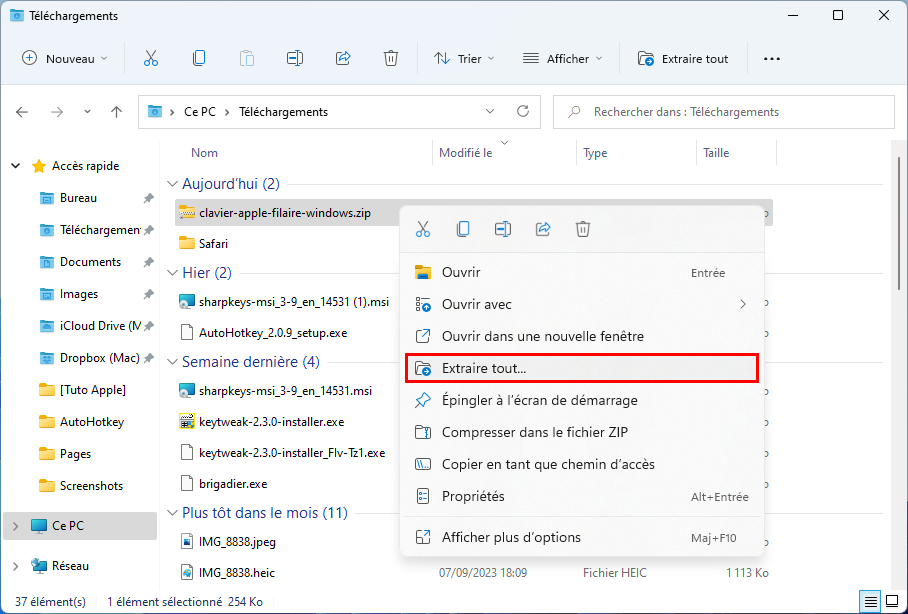908x614 pixels.
Task: Switch to details view icon in the status bar
Action: (870, 602)
